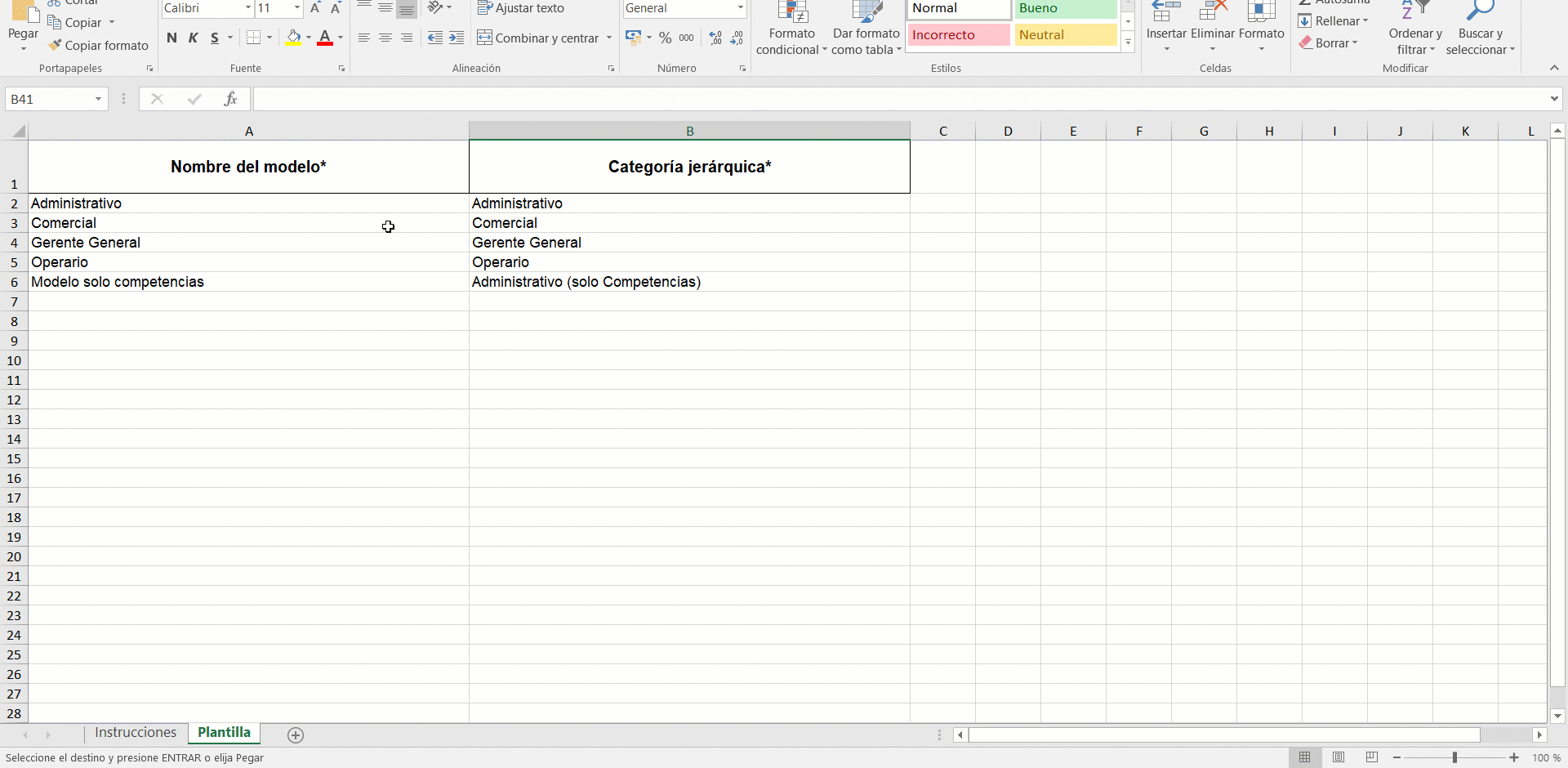Open Buscar y seleccionar menu

1481,29
